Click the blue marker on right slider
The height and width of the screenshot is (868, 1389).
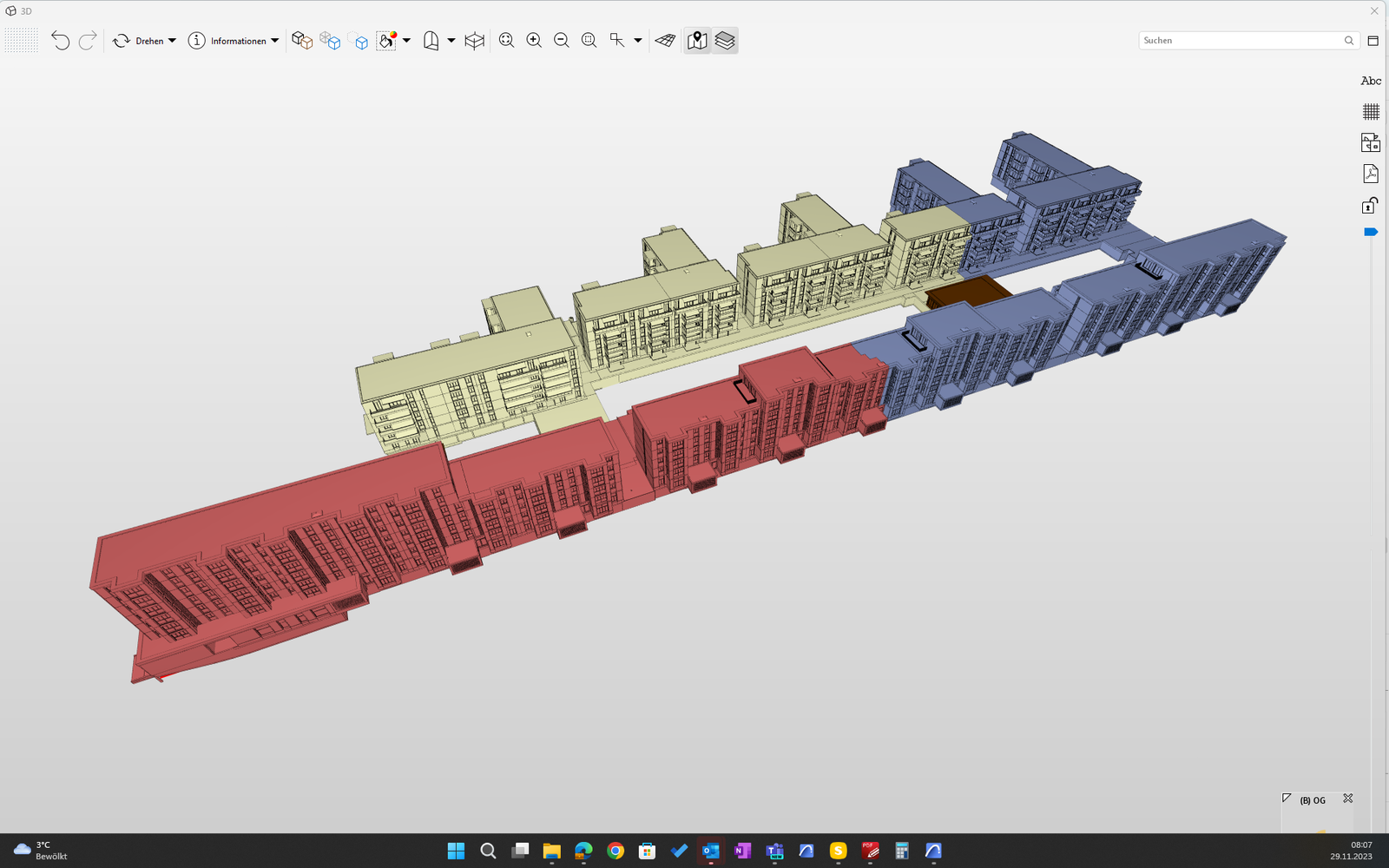pos(1370,232)
